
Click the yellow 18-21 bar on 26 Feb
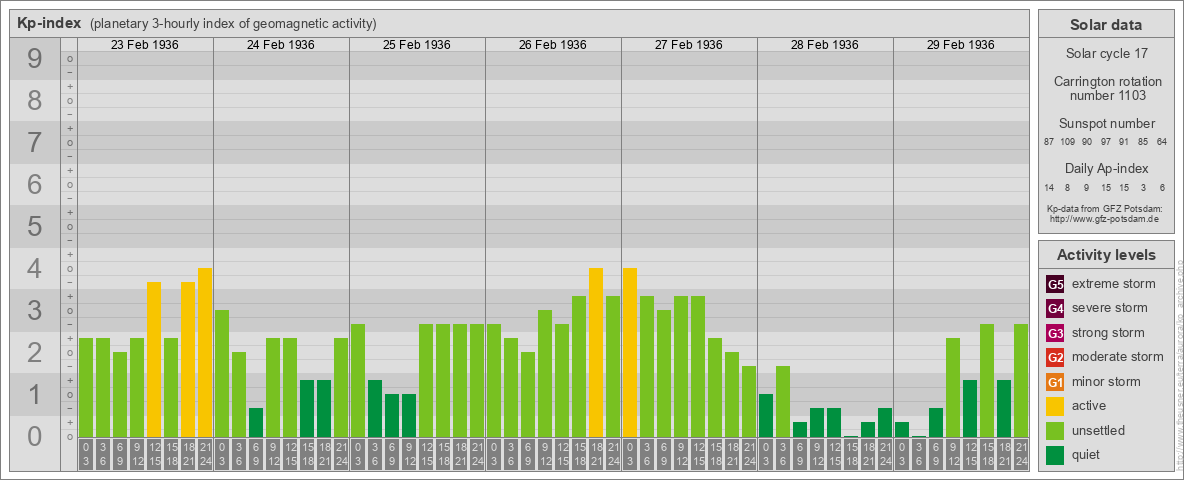click(x=596, y=352)
